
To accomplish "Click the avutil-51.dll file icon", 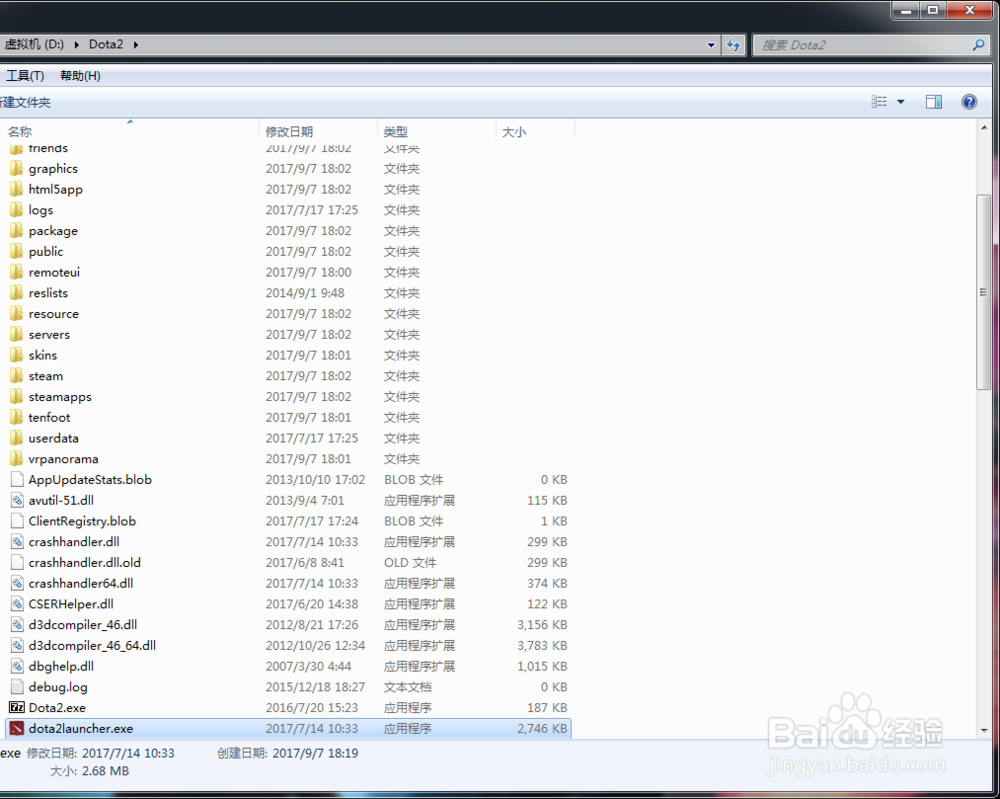I will point(17,500).
